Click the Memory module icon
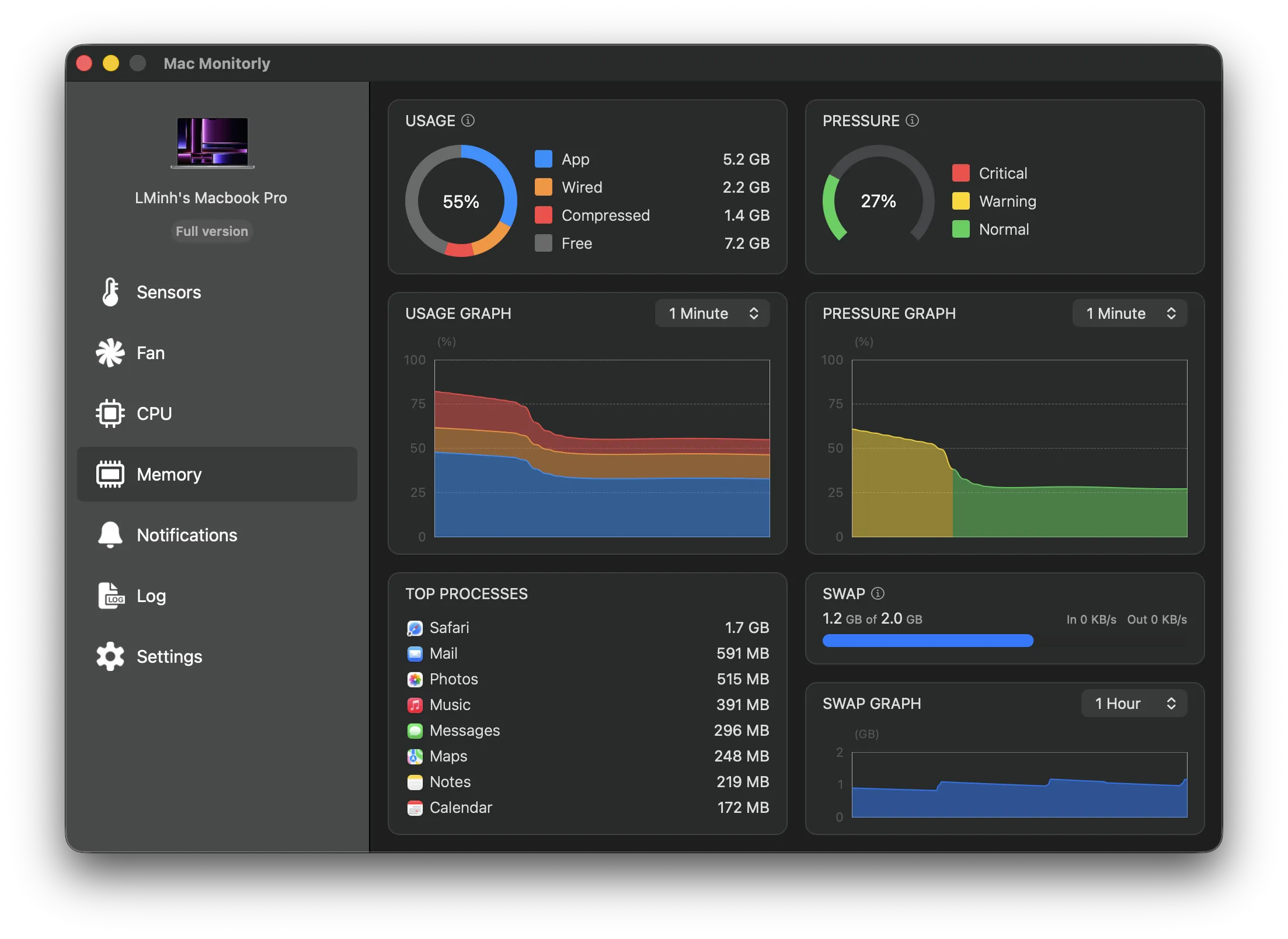The height and width of the screenshot is (939, 1288). click(x=110, y=474)
